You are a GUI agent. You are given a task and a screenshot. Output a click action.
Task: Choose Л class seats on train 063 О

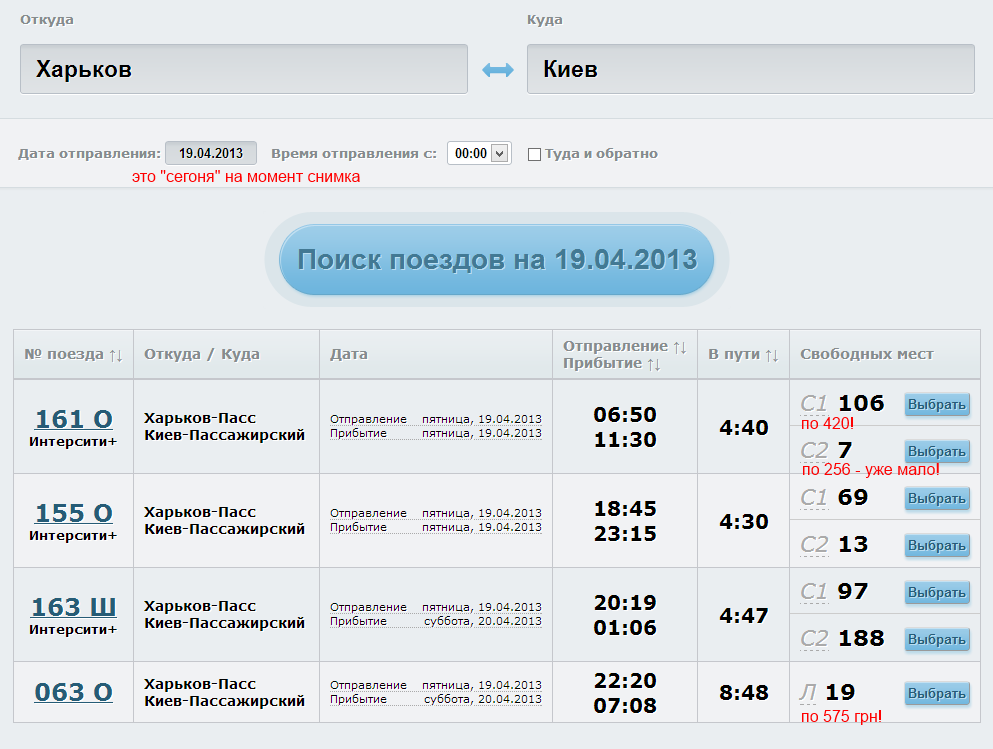point(937,693)
